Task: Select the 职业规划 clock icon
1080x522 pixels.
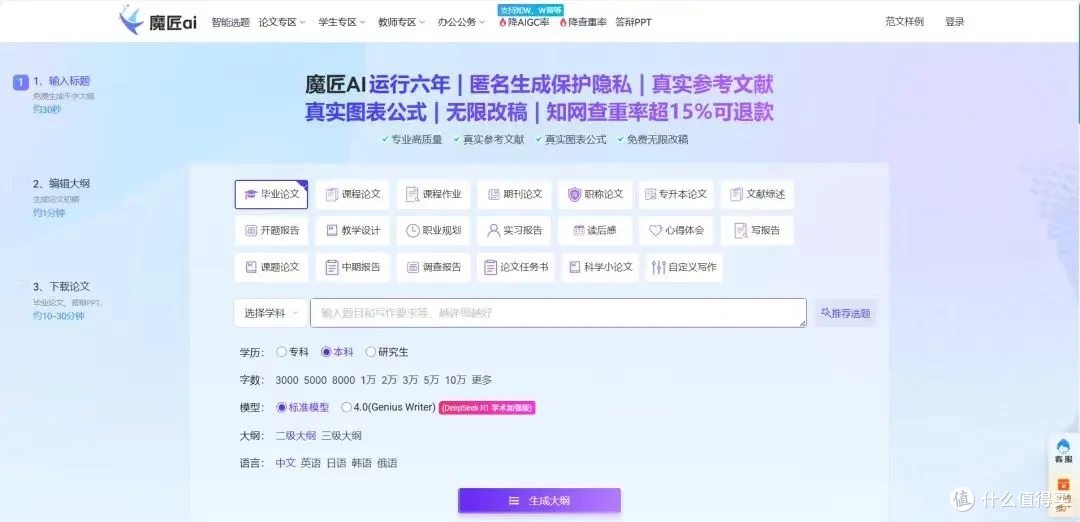Action: (x=413, y=231)
